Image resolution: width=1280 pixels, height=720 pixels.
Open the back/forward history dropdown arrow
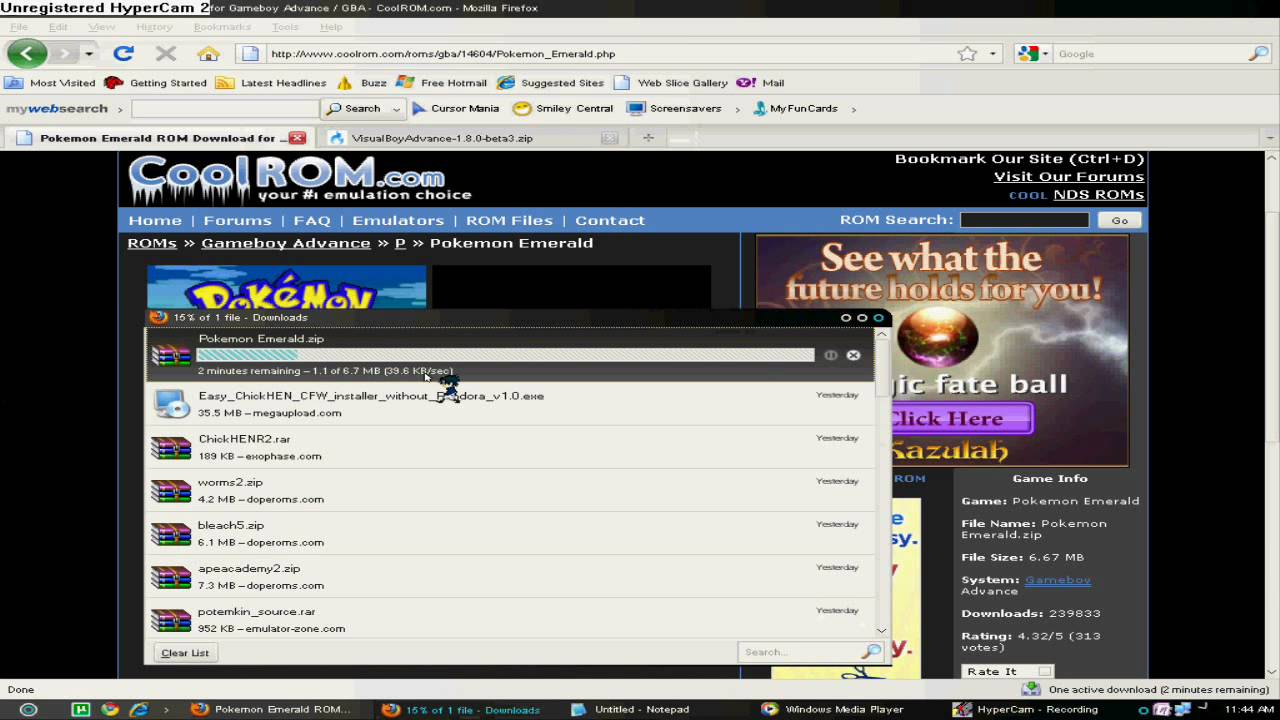click(89, 54)
